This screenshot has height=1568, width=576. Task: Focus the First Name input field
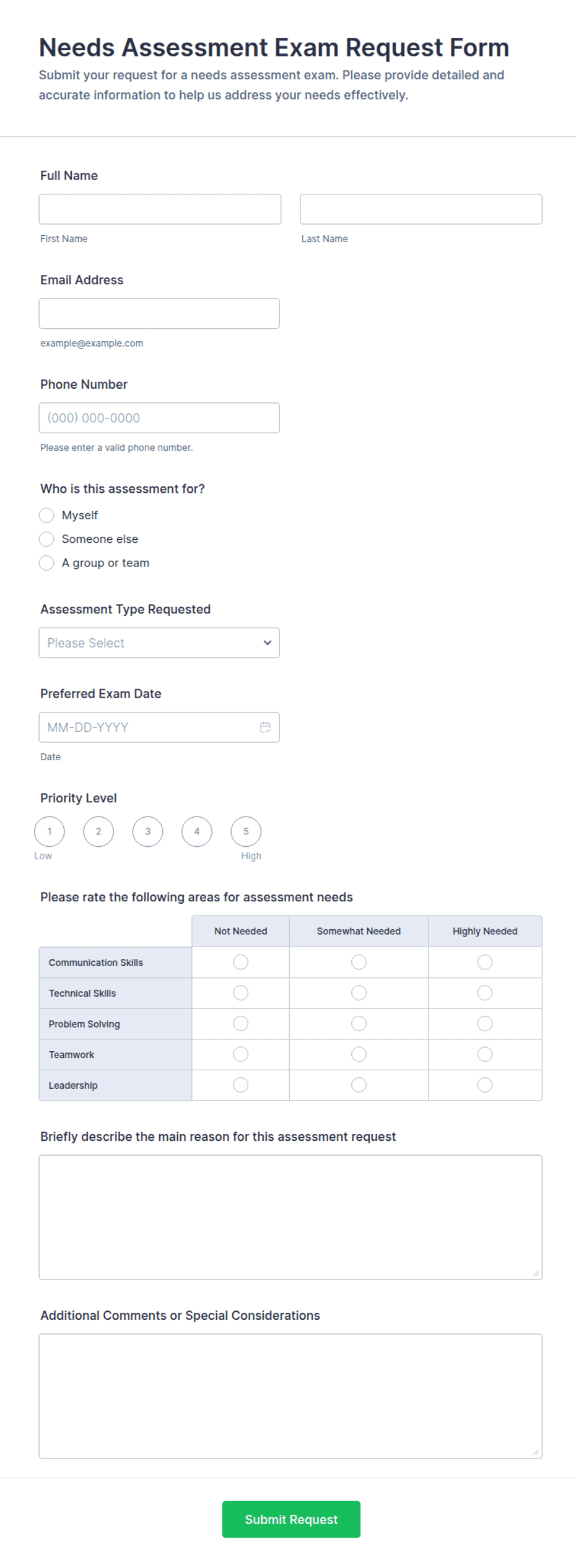click(x=160, y=209)
